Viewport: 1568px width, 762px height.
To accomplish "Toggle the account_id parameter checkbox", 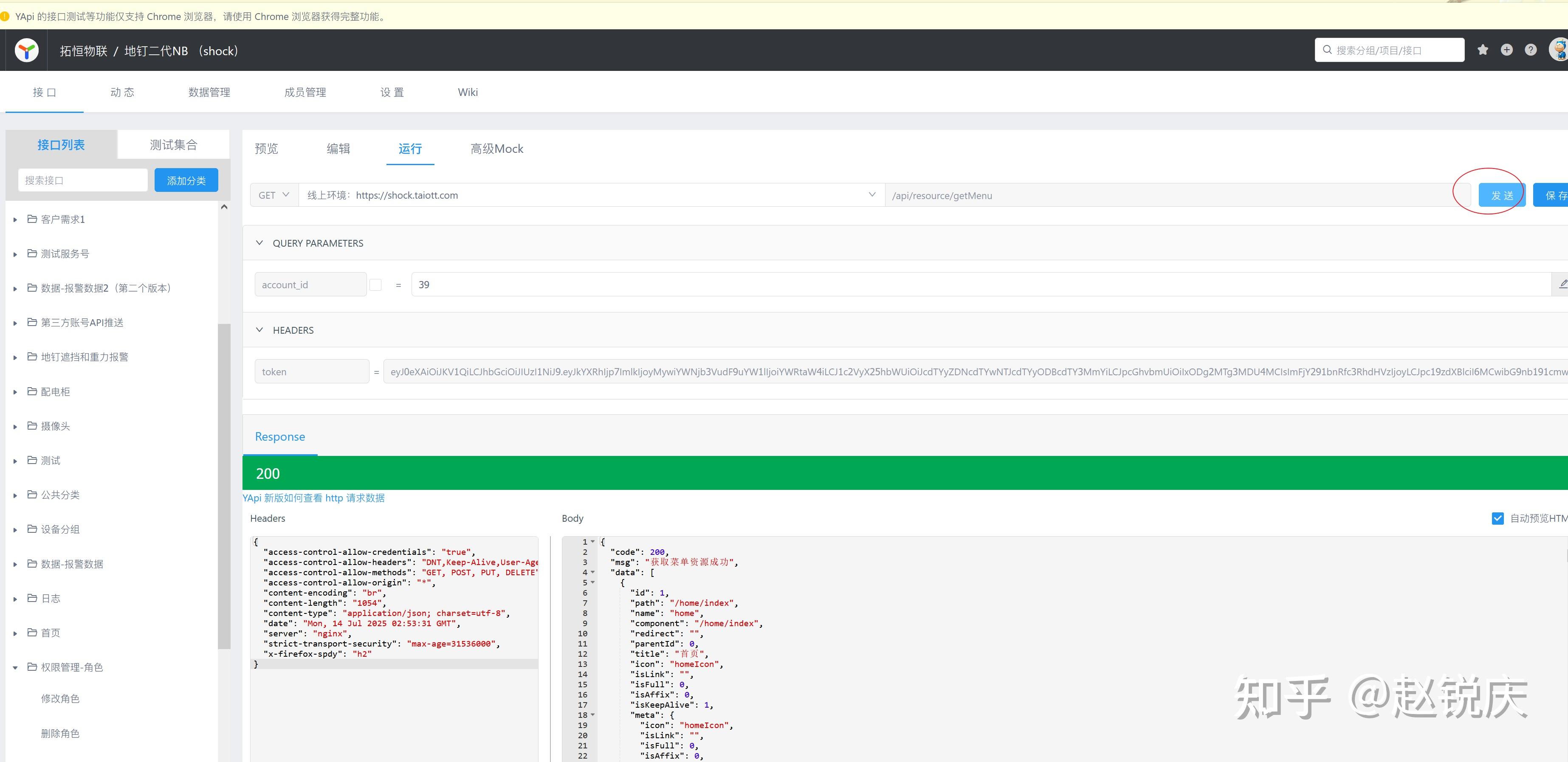I will click(x=375, y=285).
